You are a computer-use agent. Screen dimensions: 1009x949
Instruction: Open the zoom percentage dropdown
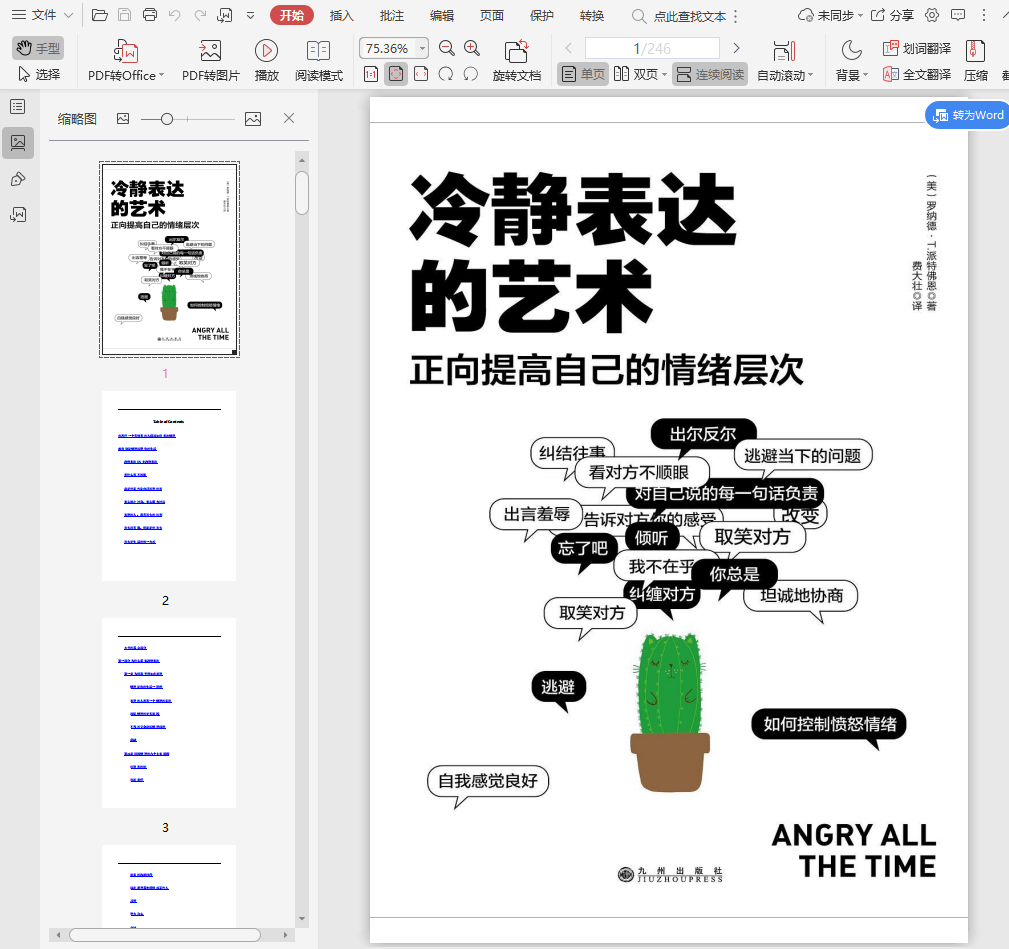422,48
